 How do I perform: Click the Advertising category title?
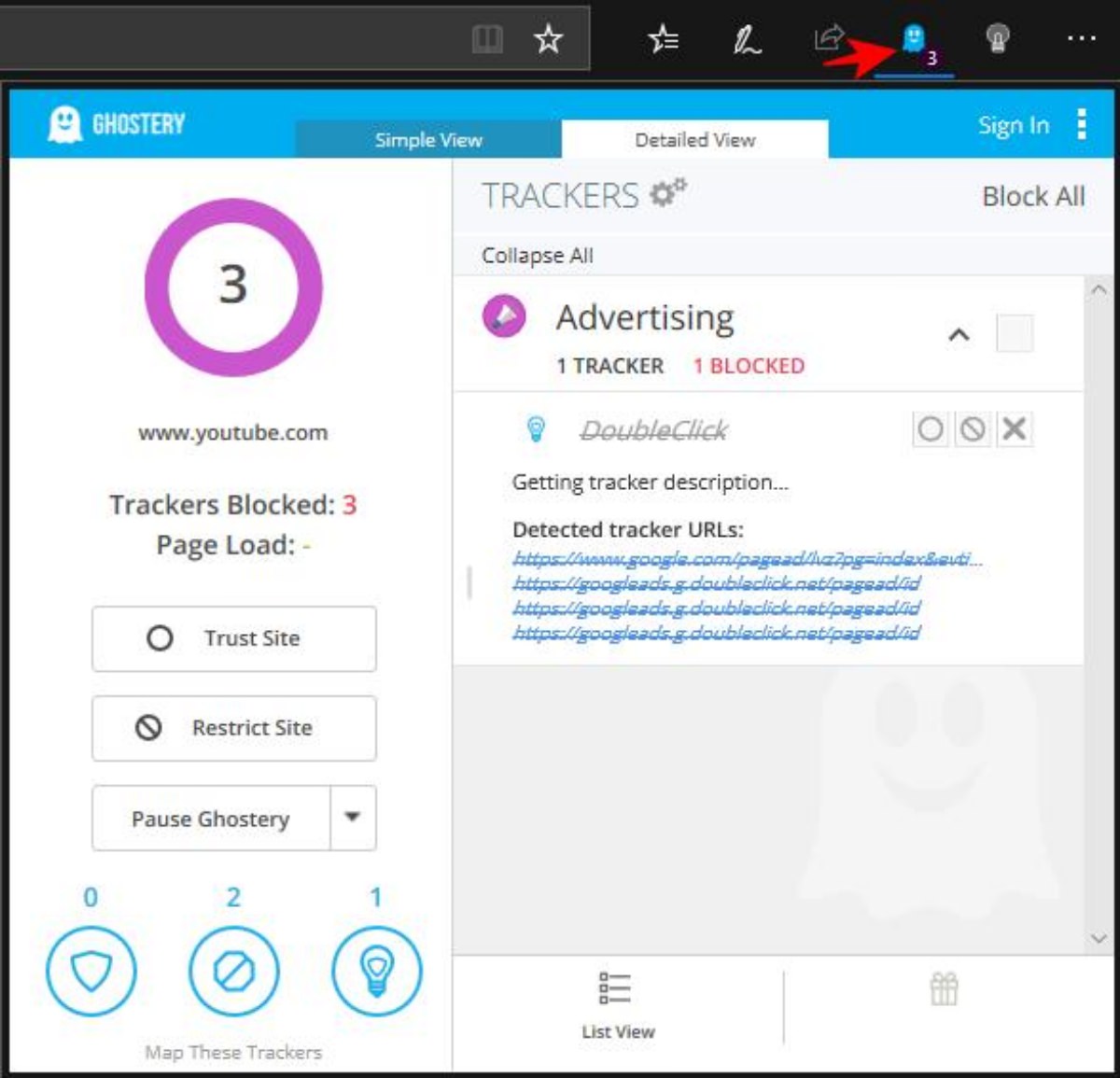645,318
